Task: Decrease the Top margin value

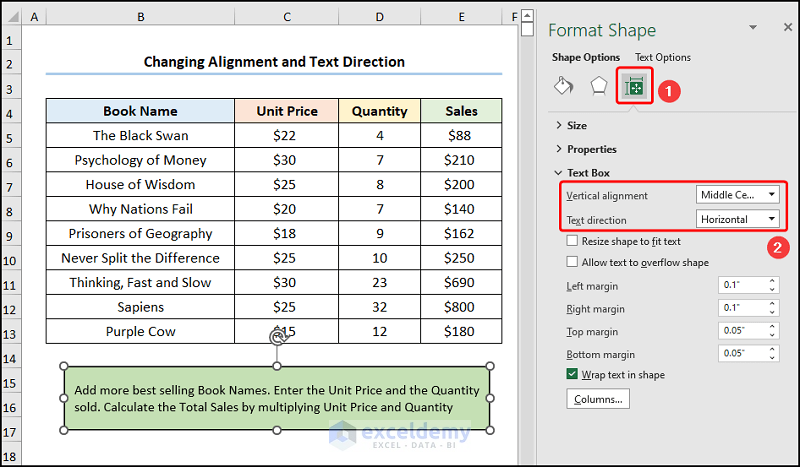Action: point(772,335)
